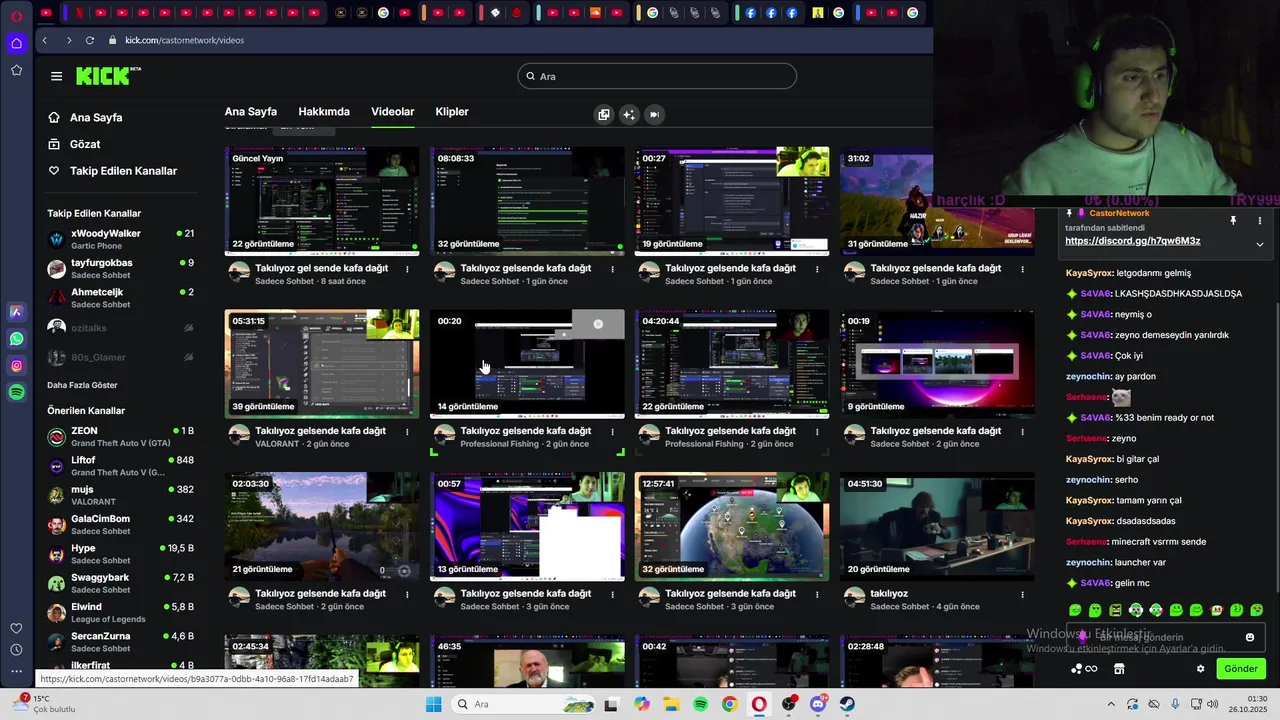Click the address bar URL kick.com/castornetwork/videos

point(184,40)
